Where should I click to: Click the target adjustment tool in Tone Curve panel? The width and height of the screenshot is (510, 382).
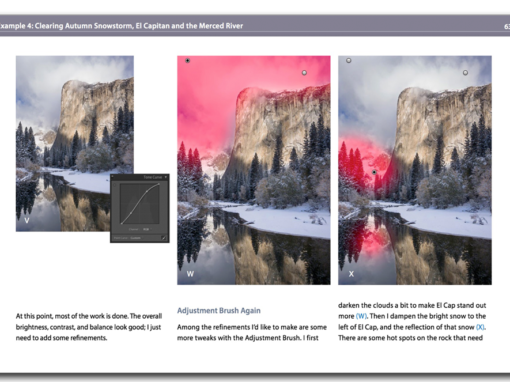coord(114,185)
